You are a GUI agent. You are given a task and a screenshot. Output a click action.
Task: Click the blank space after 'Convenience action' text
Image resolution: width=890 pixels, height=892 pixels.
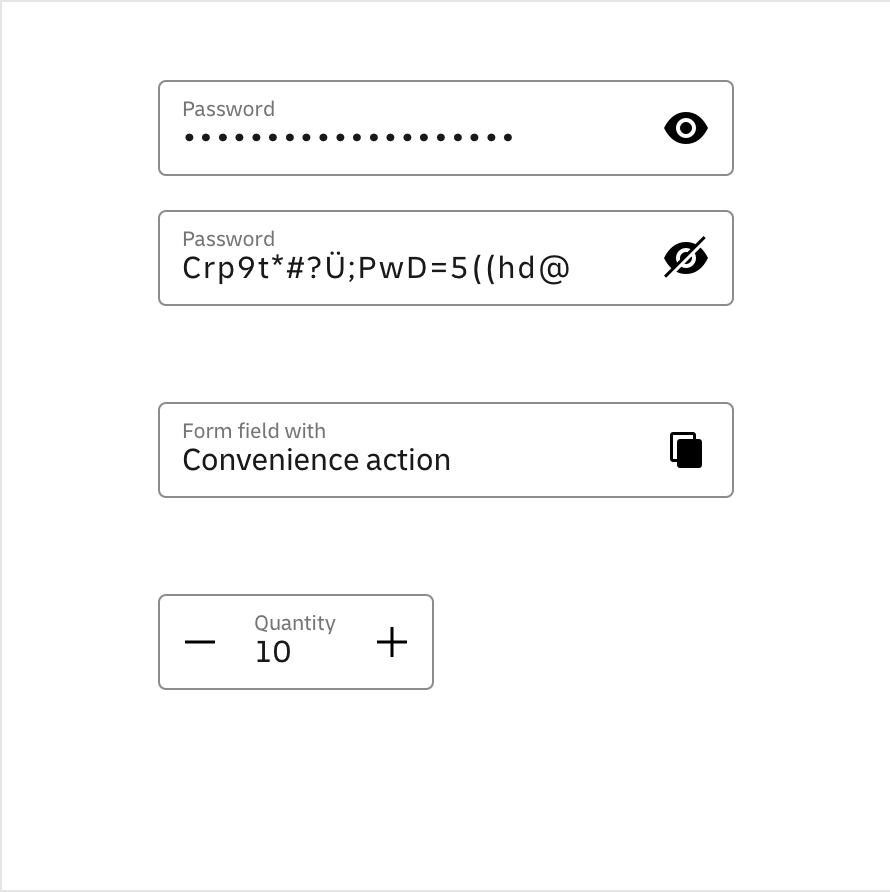[550, 460]
